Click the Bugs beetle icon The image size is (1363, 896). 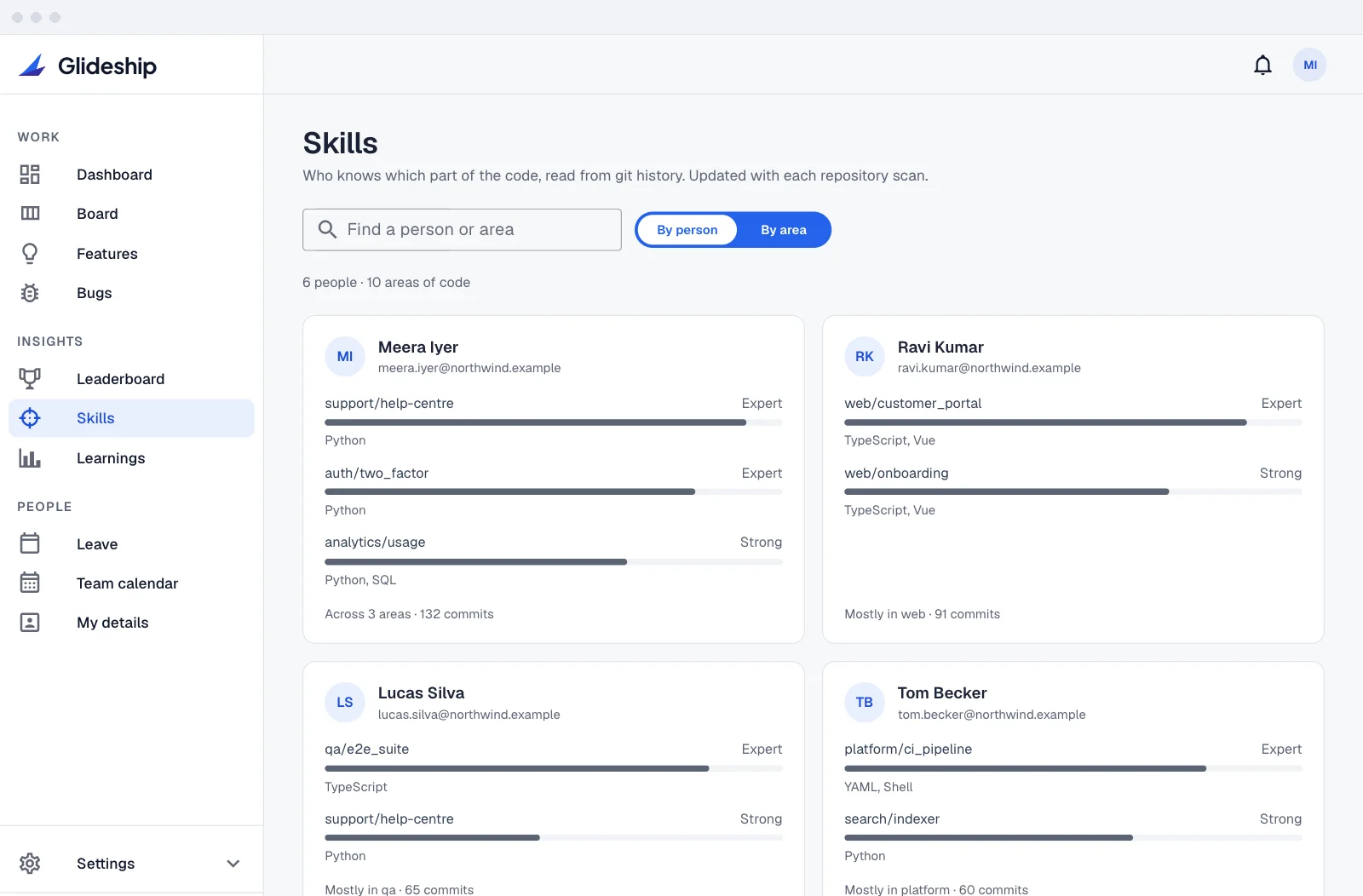[x=30, y=293]
